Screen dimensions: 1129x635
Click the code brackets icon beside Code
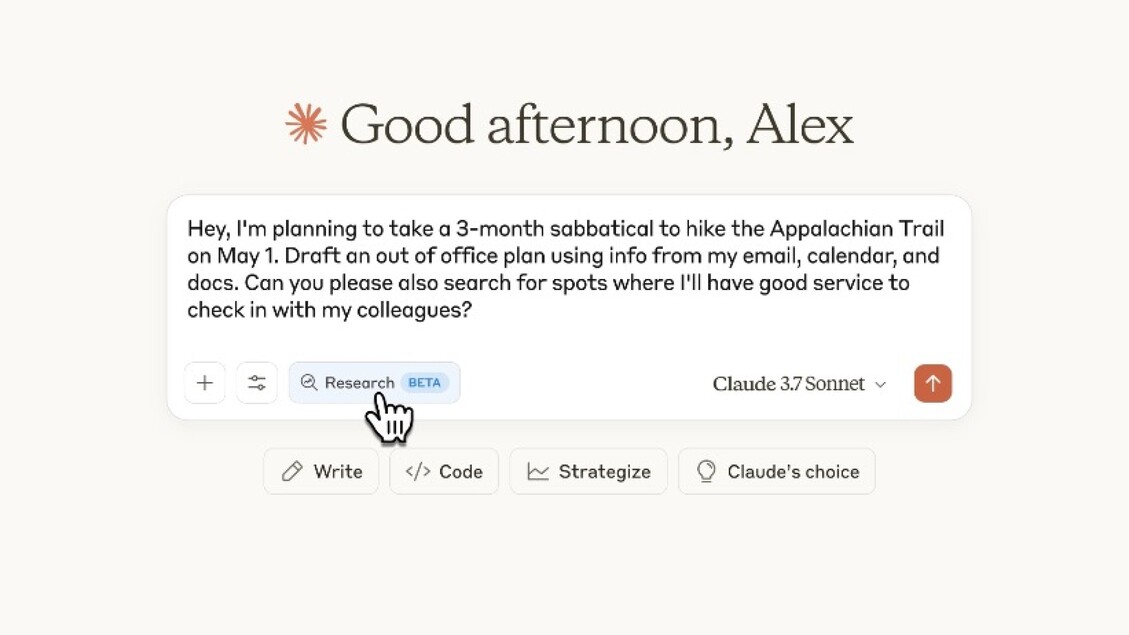[x=419, y=471]
